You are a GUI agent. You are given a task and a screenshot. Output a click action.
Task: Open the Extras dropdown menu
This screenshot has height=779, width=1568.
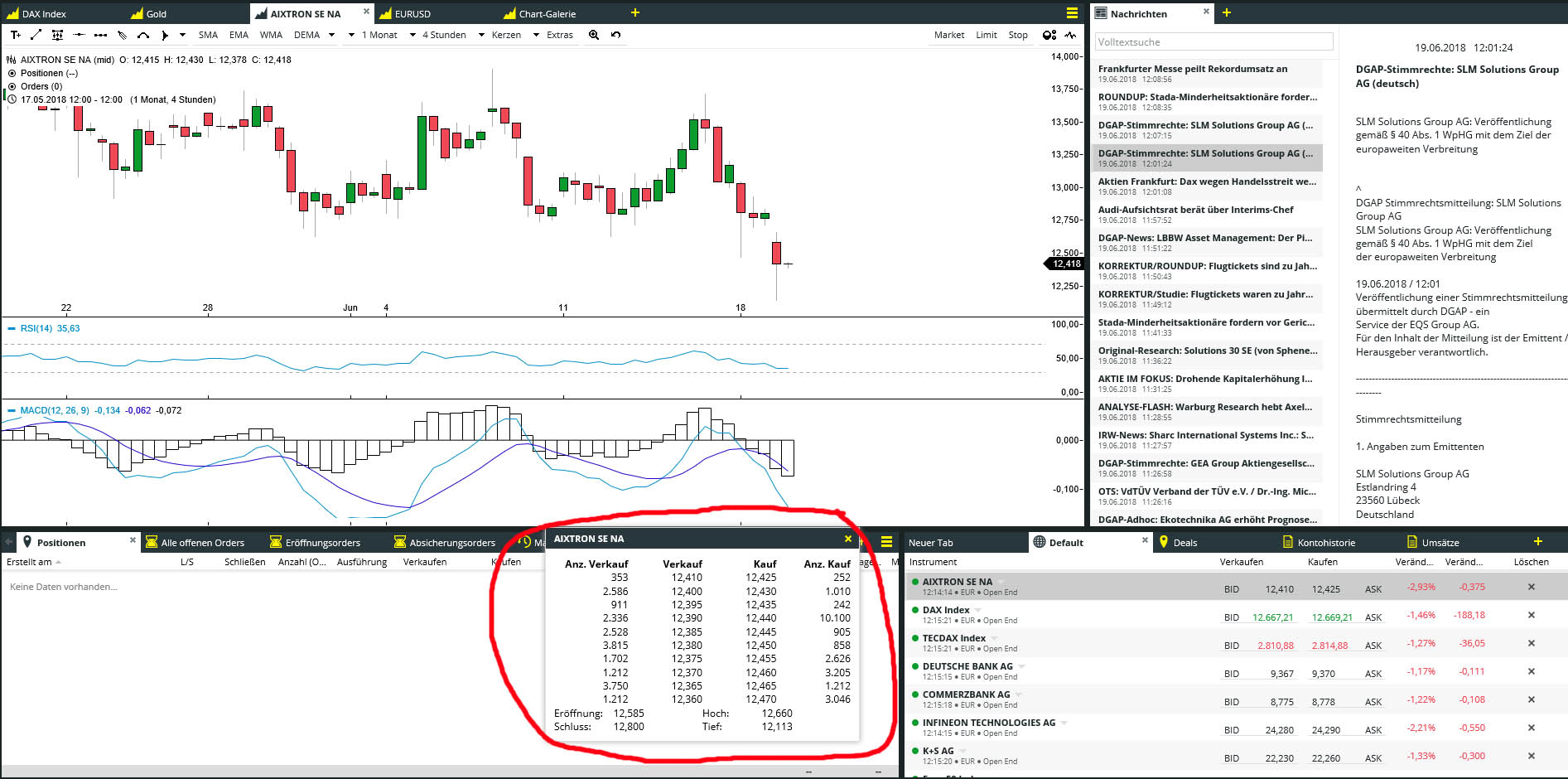tap(560, 35)
